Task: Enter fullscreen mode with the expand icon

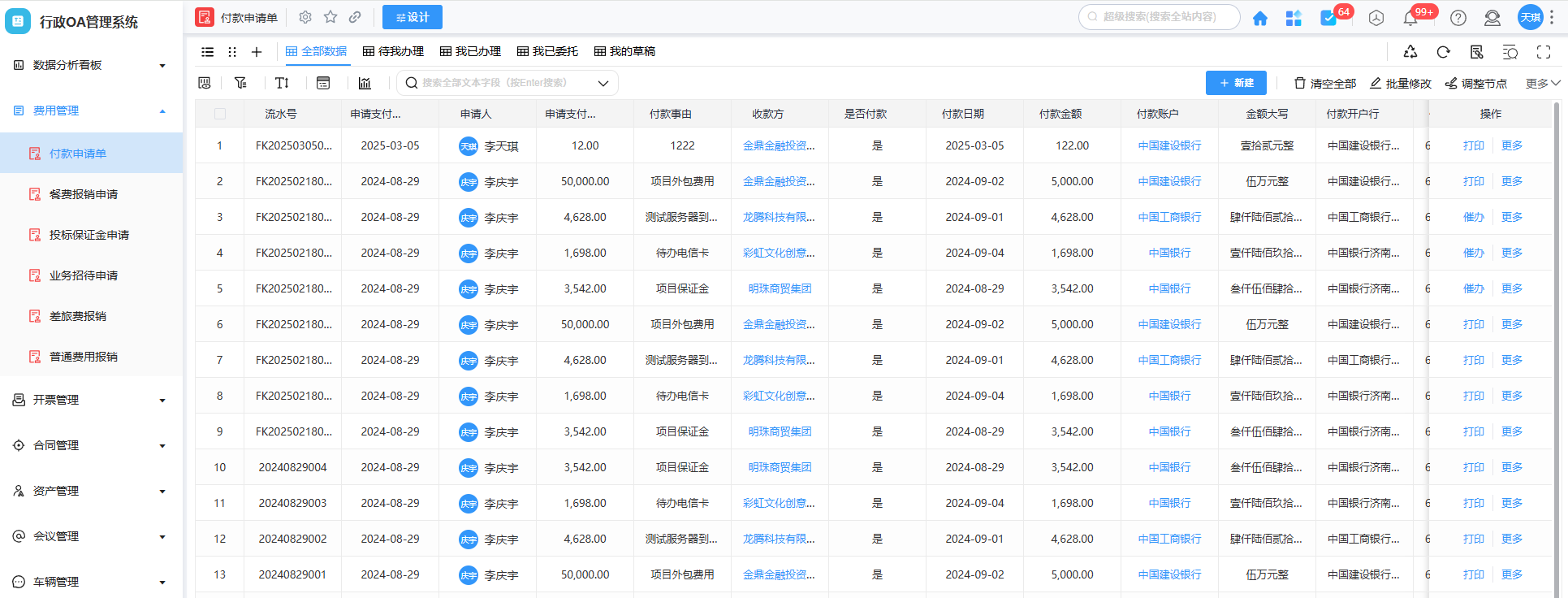Action: tap(1543, 52)
